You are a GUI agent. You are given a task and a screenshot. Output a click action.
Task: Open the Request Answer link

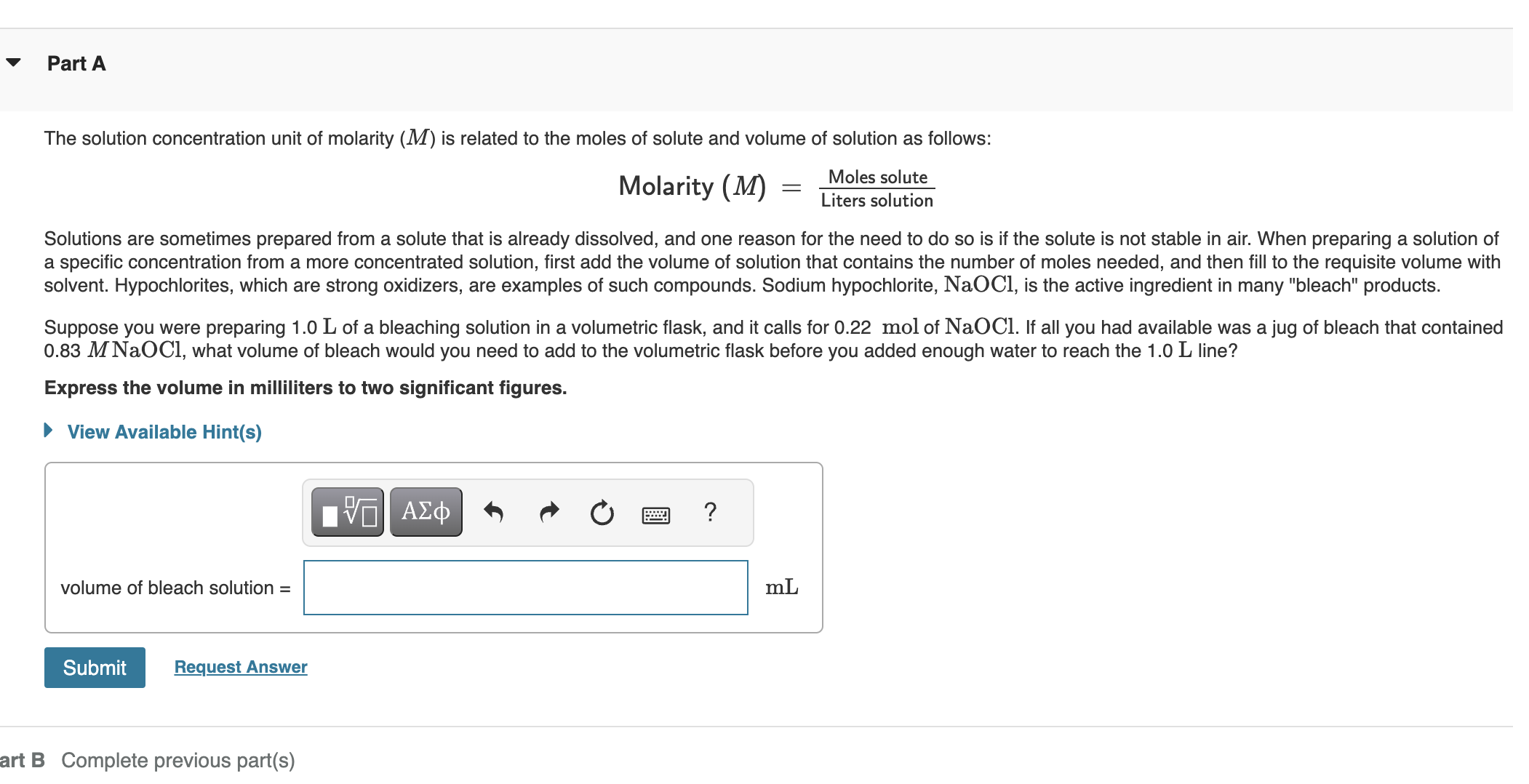[240, 666]
